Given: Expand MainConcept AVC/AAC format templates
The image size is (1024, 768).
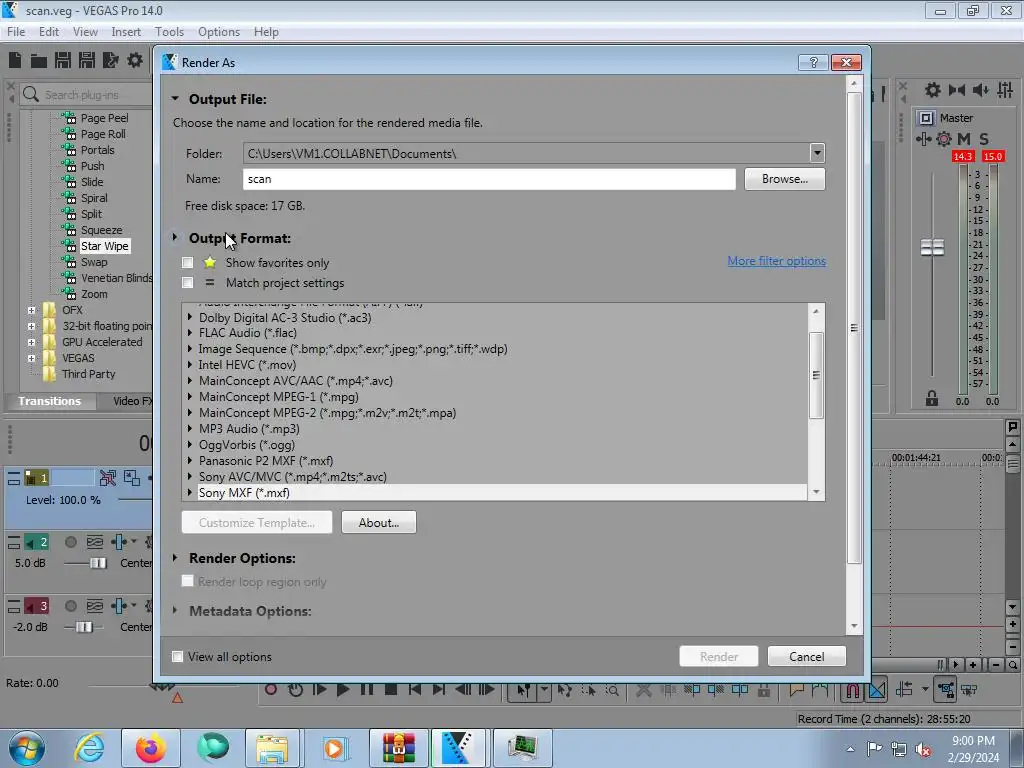Looking at the screenshot, I should [190, 381].
